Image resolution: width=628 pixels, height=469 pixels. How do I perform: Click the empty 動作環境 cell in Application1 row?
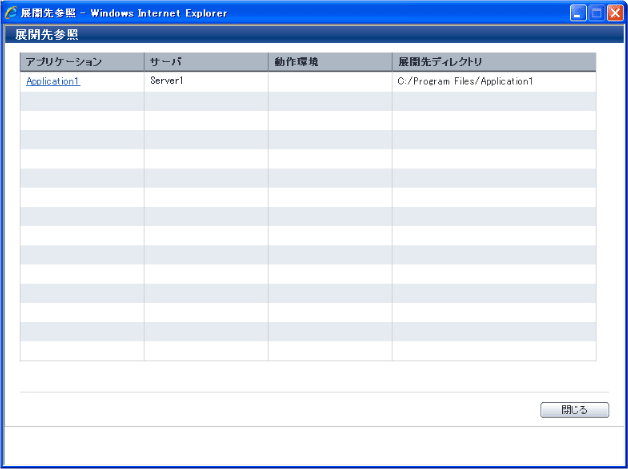pyautogui.click(x=330, y=81)
